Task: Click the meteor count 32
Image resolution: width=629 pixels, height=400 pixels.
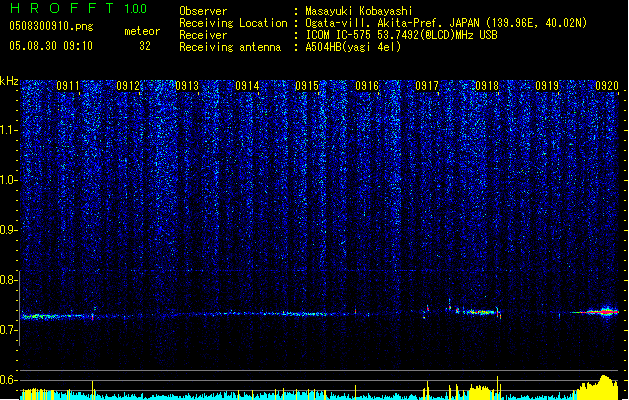Action: click(x=145, y=46)
